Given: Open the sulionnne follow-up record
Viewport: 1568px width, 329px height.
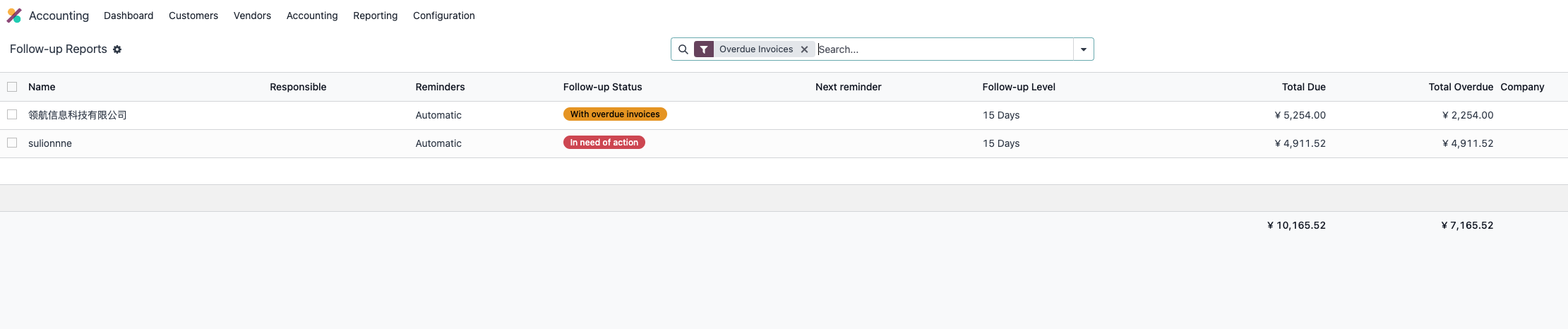Looking at the screenshot, I should coord(50,143).
